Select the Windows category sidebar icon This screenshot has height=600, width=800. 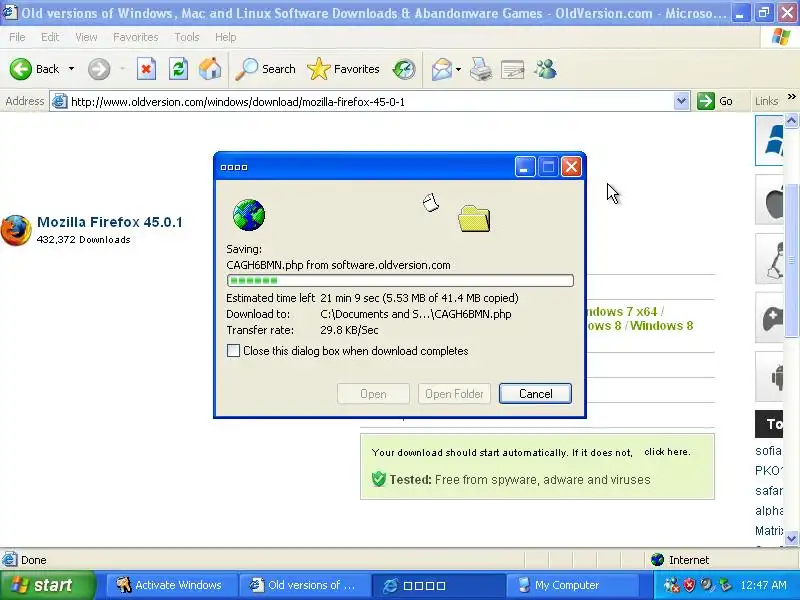point(769,140)
